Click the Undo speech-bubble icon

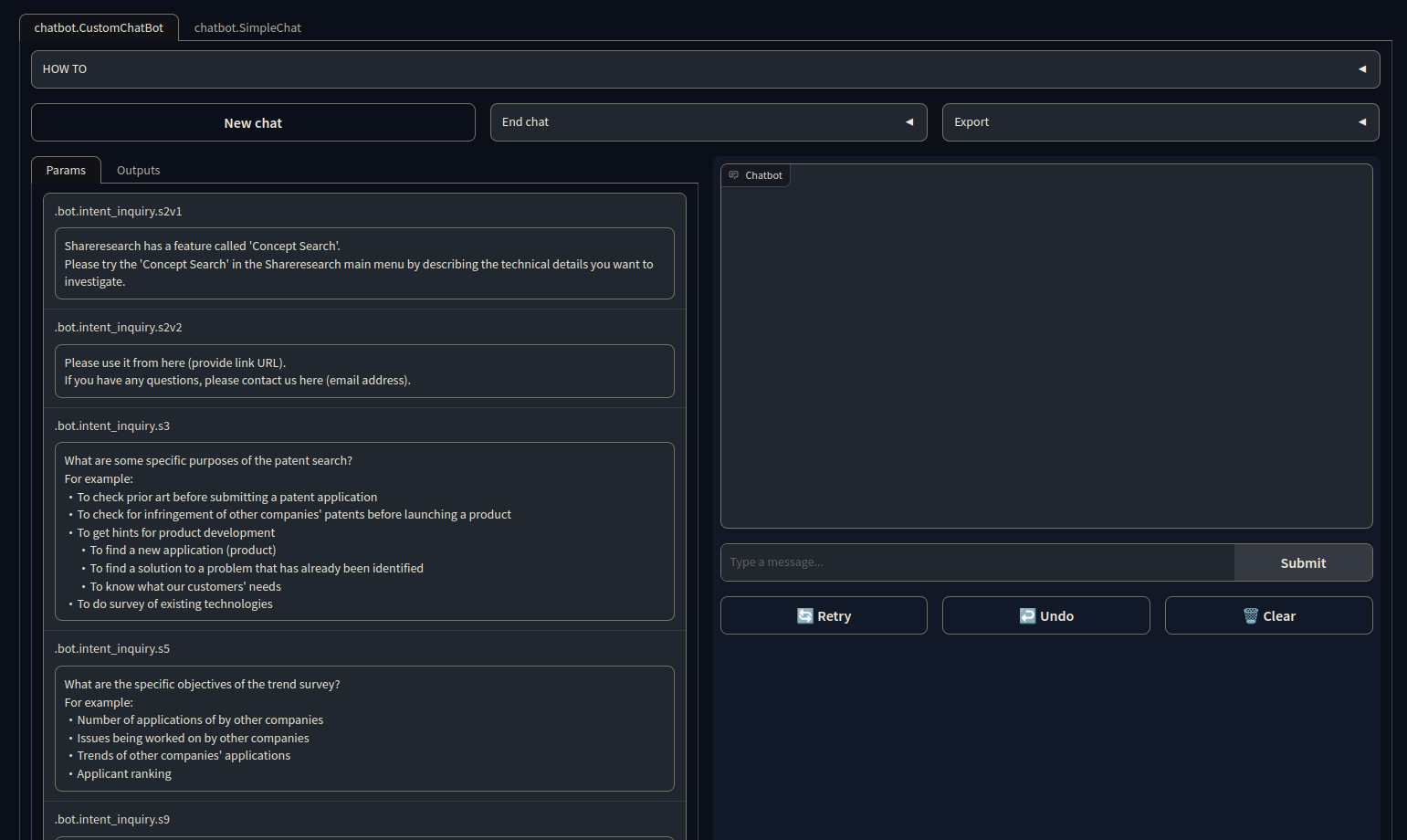coord(1029,615)
